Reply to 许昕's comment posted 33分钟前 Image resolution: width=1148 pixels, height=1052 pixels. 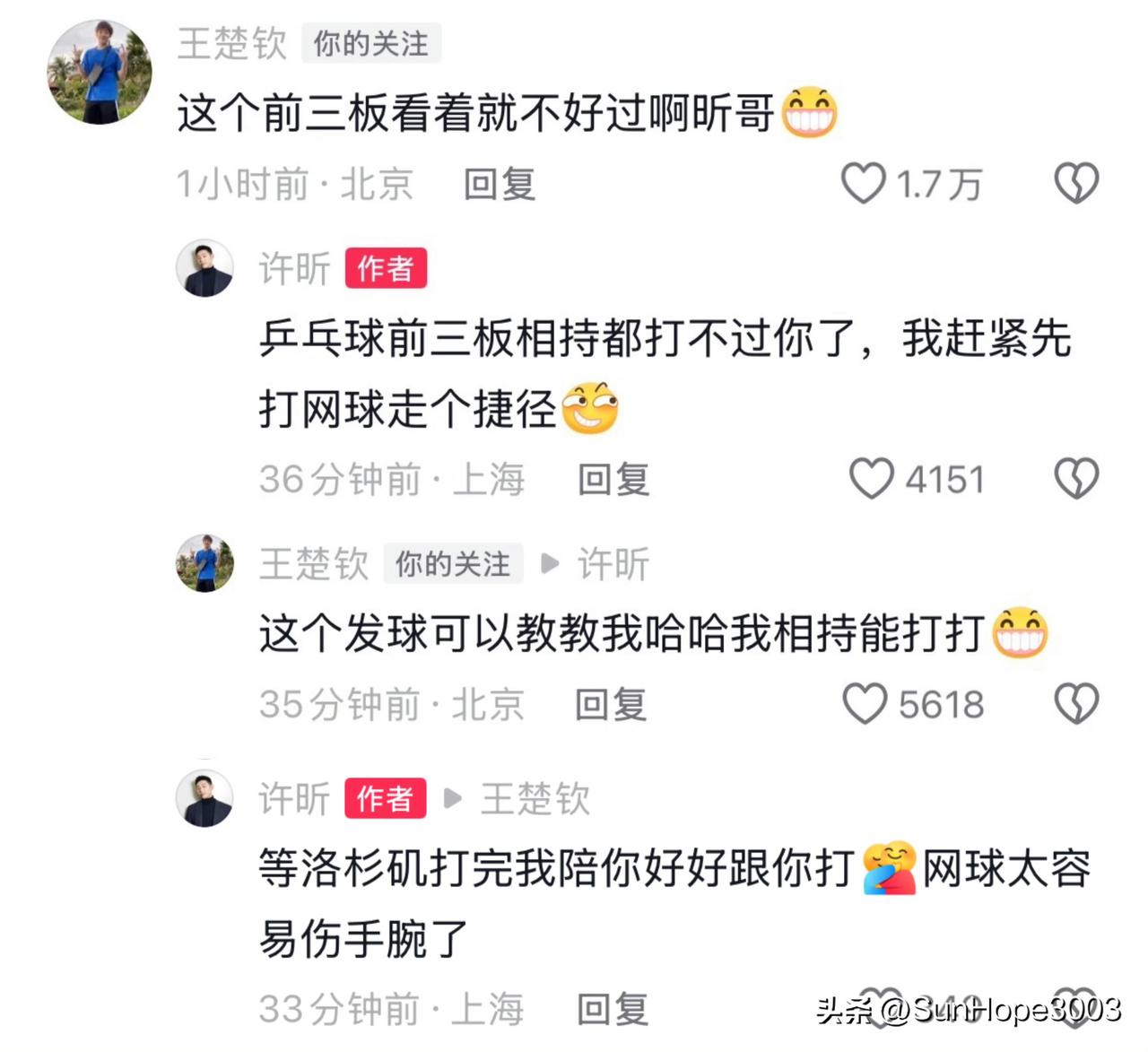click(x=613, y=1009)
